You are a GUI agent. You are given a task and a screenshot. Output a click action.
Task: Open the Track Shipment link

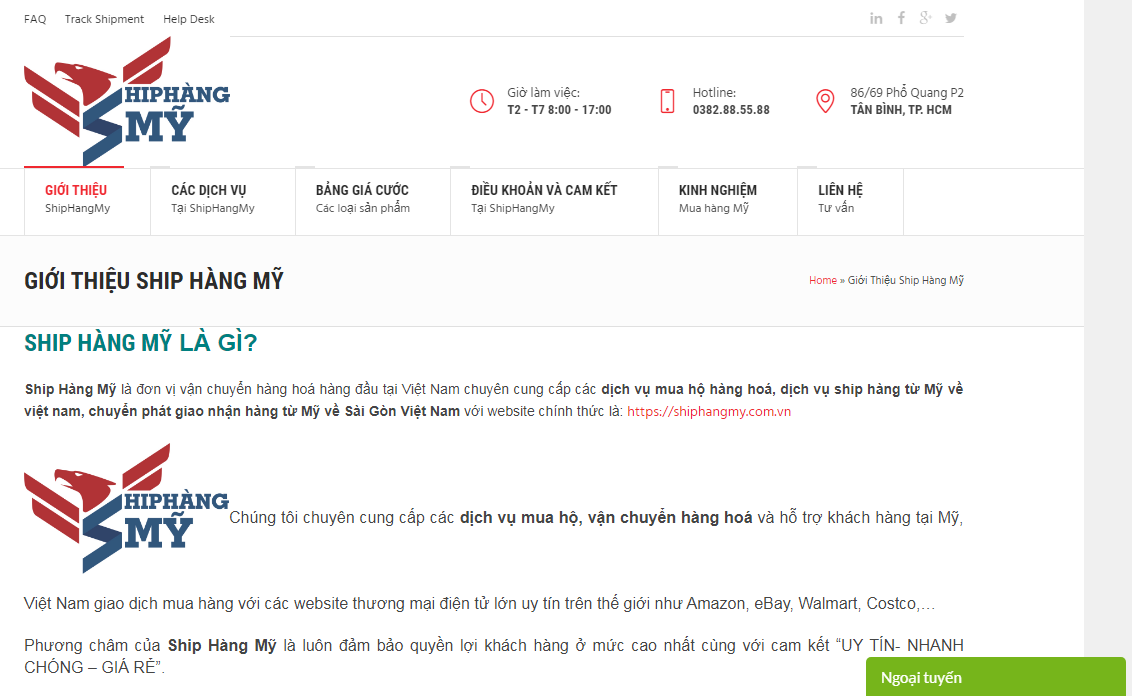104,19
